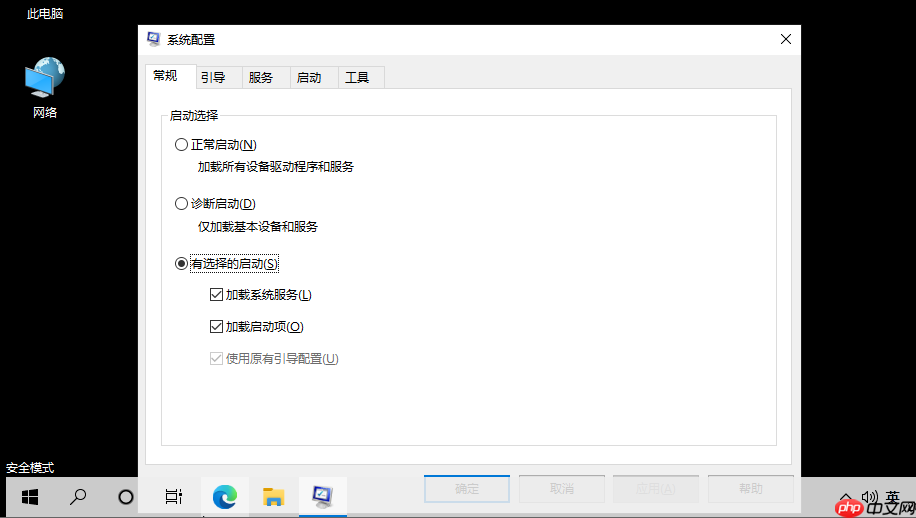Viewport: 916px width, 518px height.
Task: Uncheck 加载启动项(O) checkbox
Action: [x=216, y=326]
